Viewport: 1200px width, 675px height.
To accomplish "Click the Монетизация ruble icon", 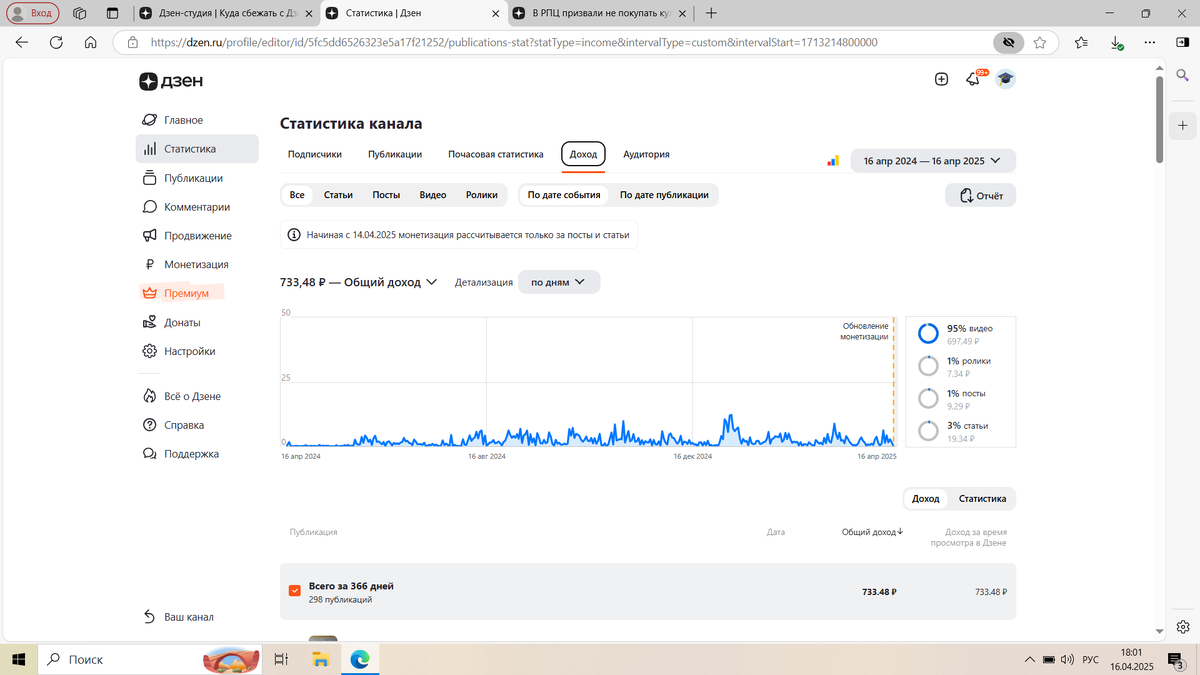I will (149, 265).
